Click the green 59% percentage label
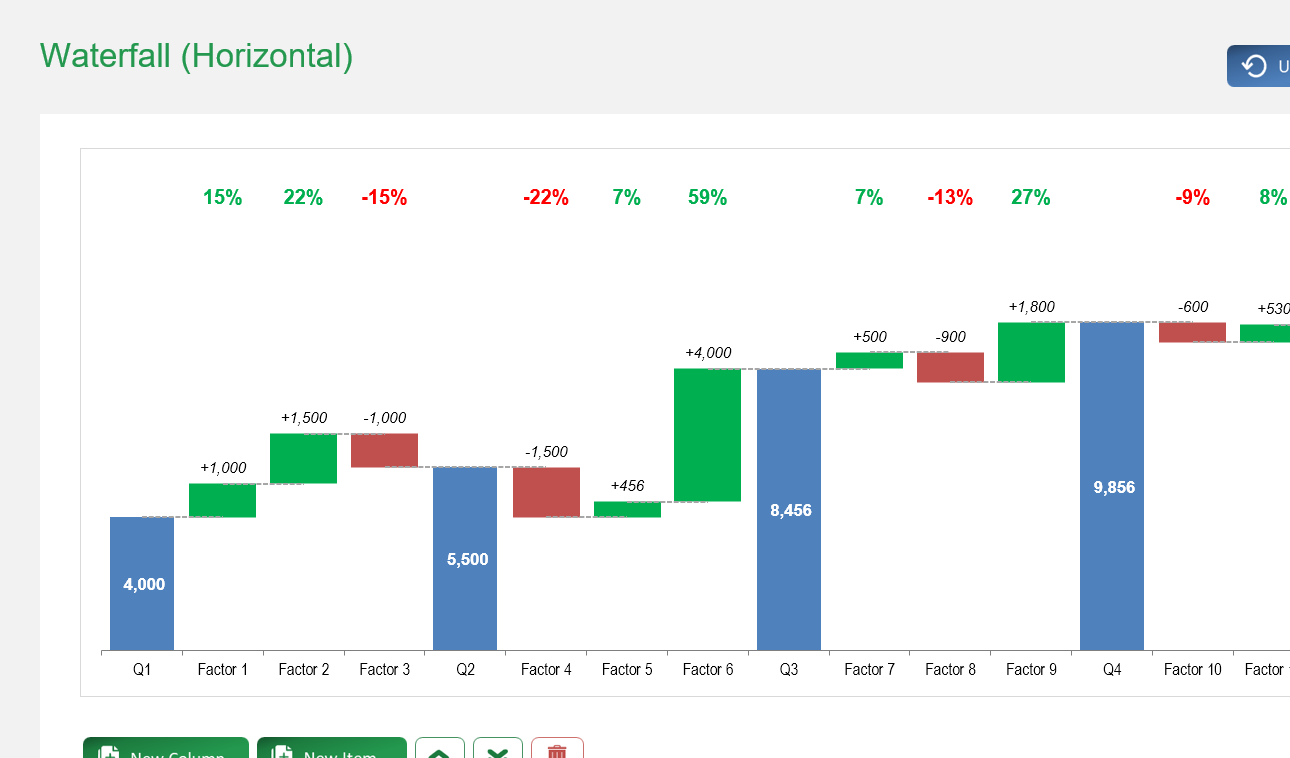The image size is (1290, 758). tap(707, 197)
